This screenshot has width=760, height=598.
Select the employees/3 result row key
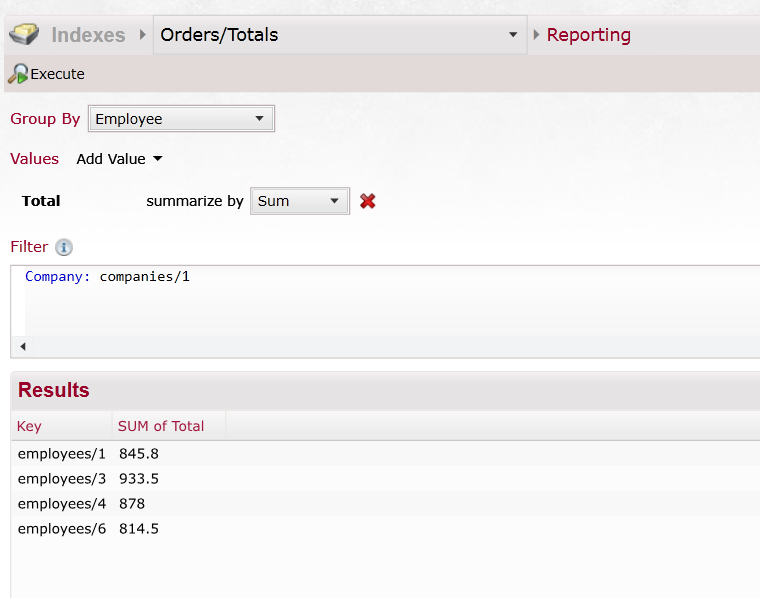[x=62, y=479]
